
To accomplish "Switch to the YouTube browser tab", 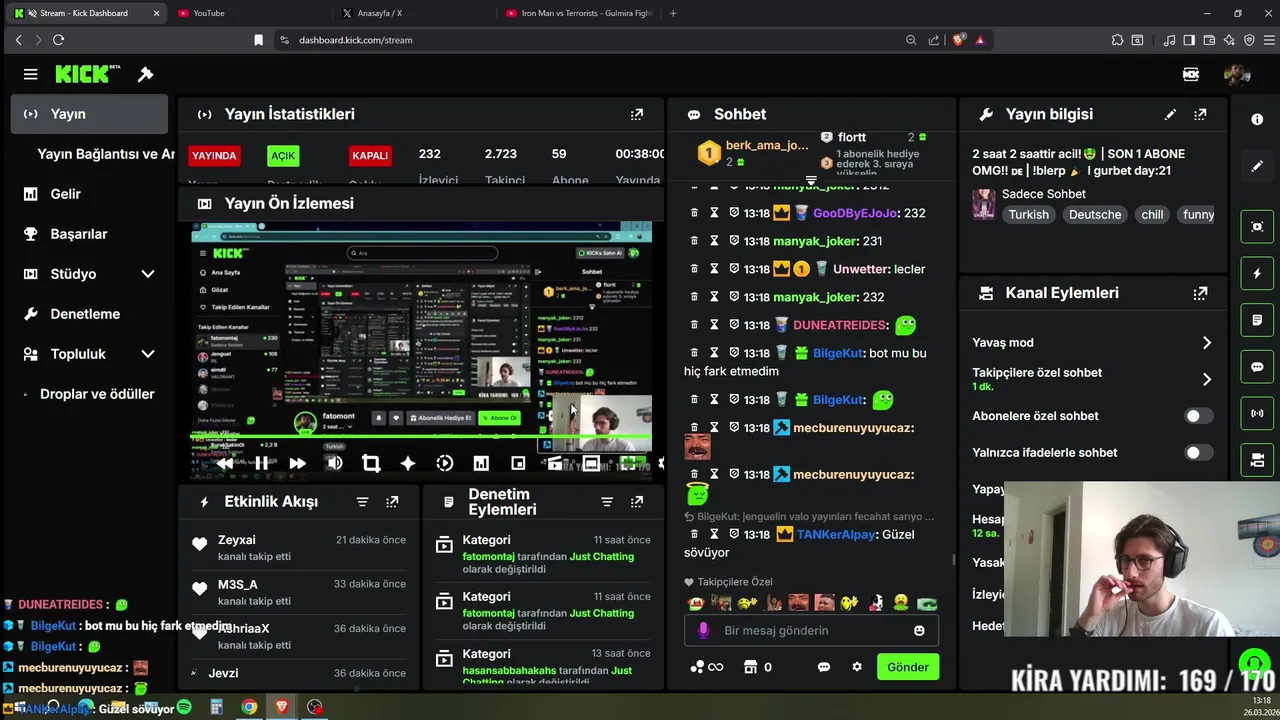I will [250, 13].
